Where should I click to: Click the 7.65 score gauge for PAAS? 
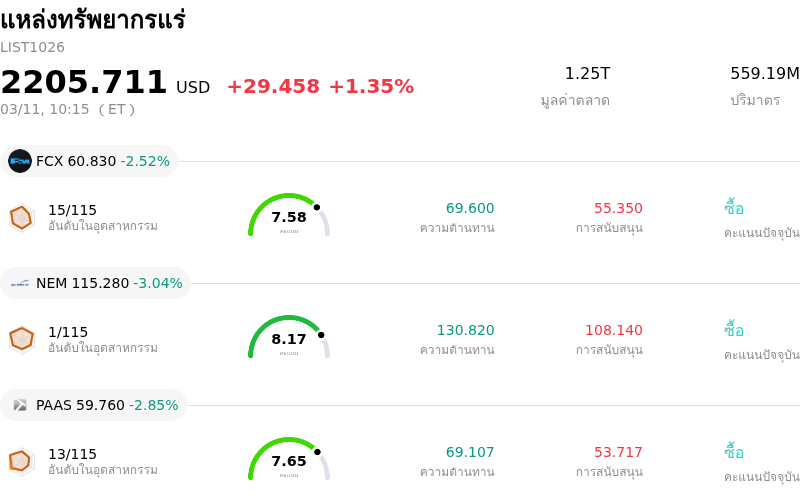pos(289,460)
